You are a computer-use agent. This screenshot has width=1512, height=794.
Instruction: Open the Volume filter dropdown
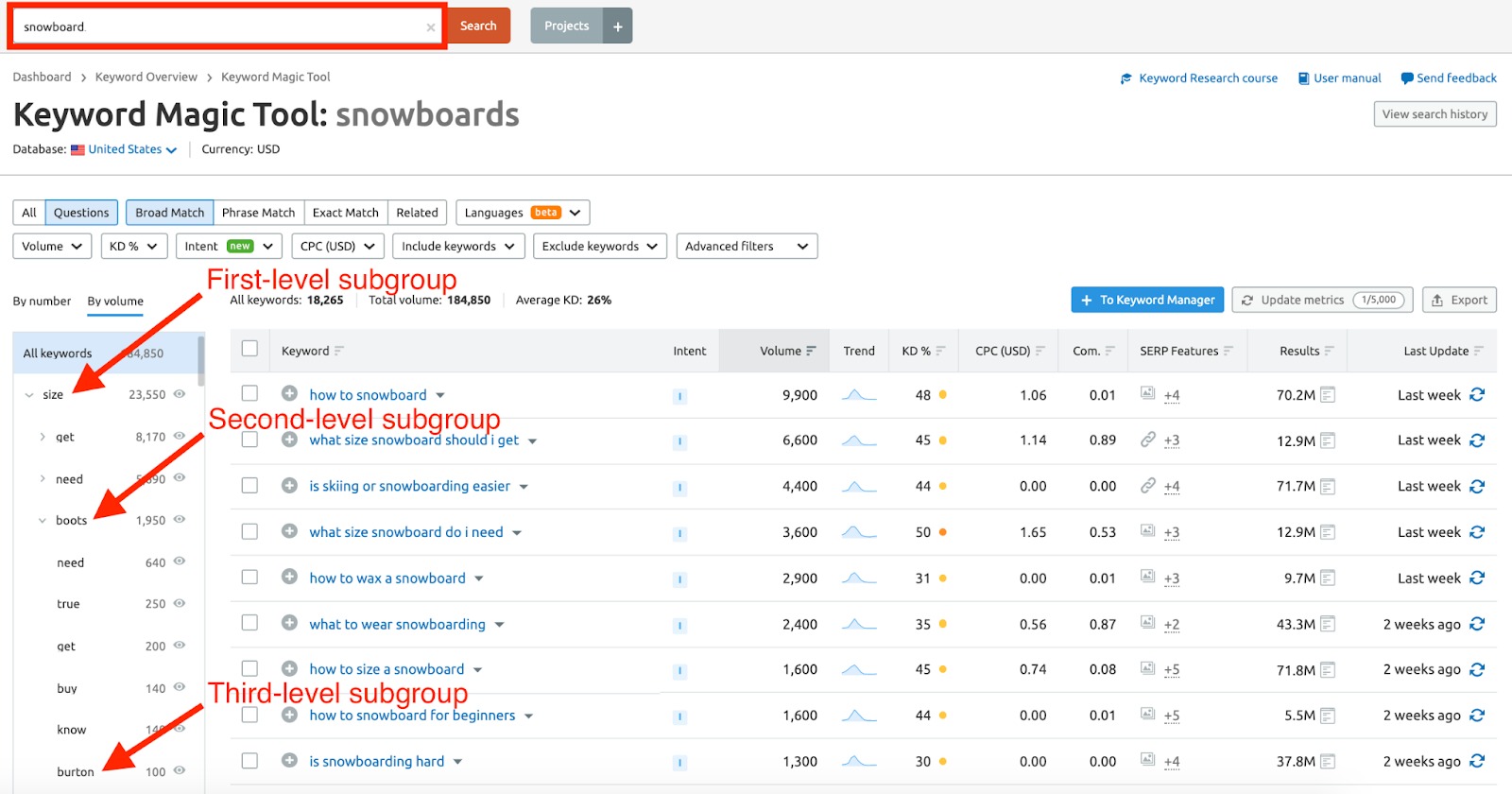pyautogui.click(x=53, y=246)
